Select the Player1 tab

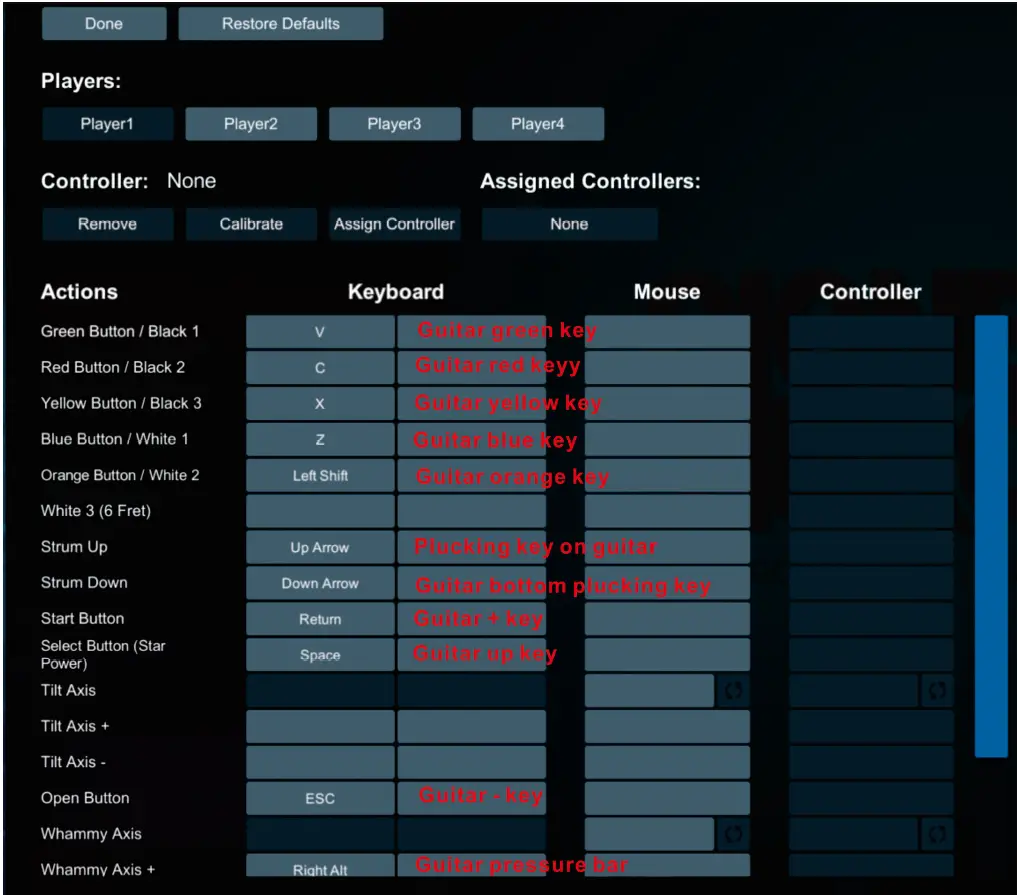pyautogui.click(x=108, y=124)
